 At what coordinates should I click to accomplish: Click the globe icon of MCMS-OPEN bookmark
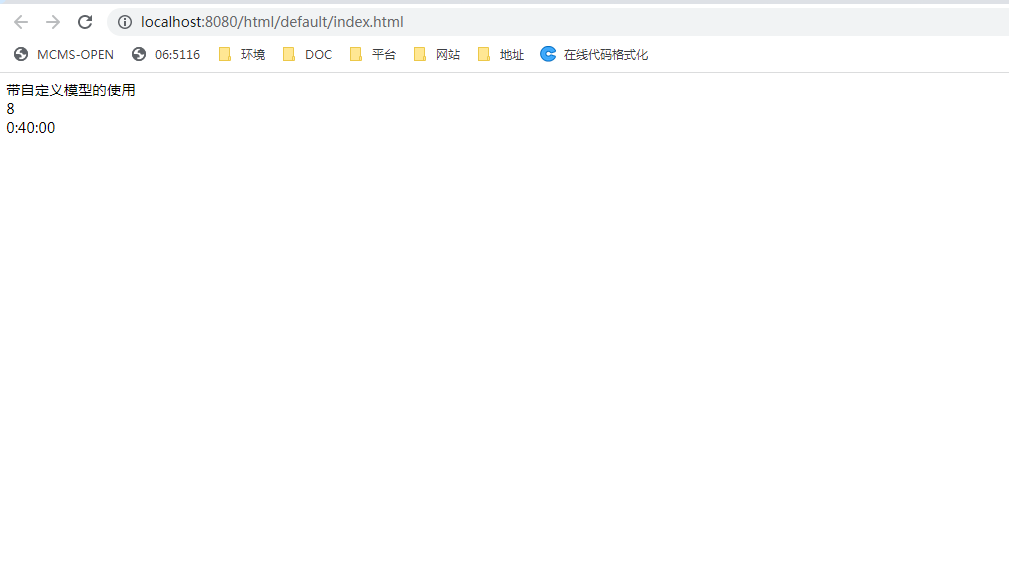click(x=21, y=55)
